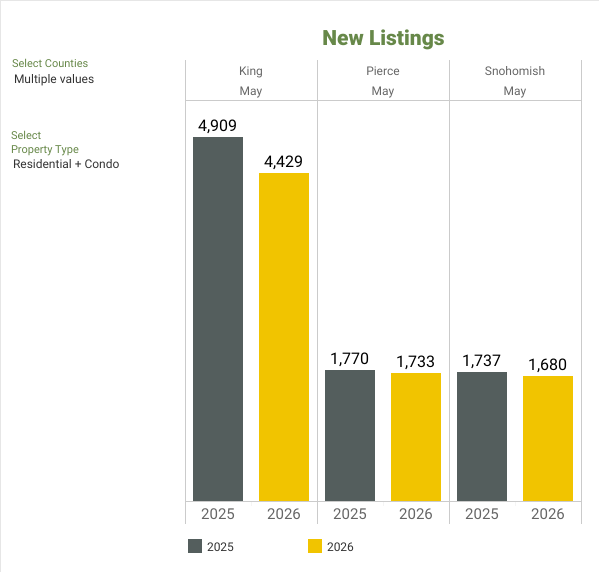The width and height of the screenshot is (599, 572).
Task: Click the 2025 axis label under King
Action: pos(218,514)
